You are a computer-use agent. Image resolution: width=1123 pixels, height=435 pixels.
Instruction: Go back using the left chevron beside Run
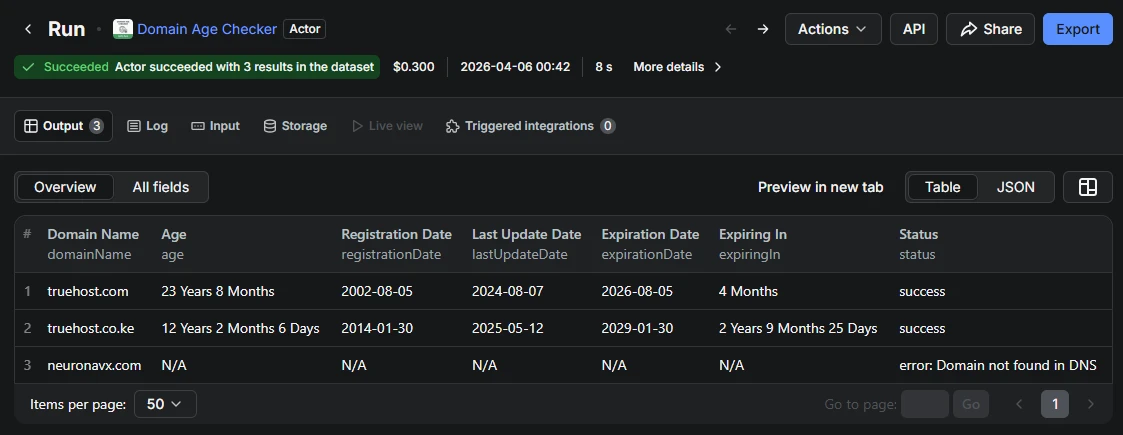point(28,29)
